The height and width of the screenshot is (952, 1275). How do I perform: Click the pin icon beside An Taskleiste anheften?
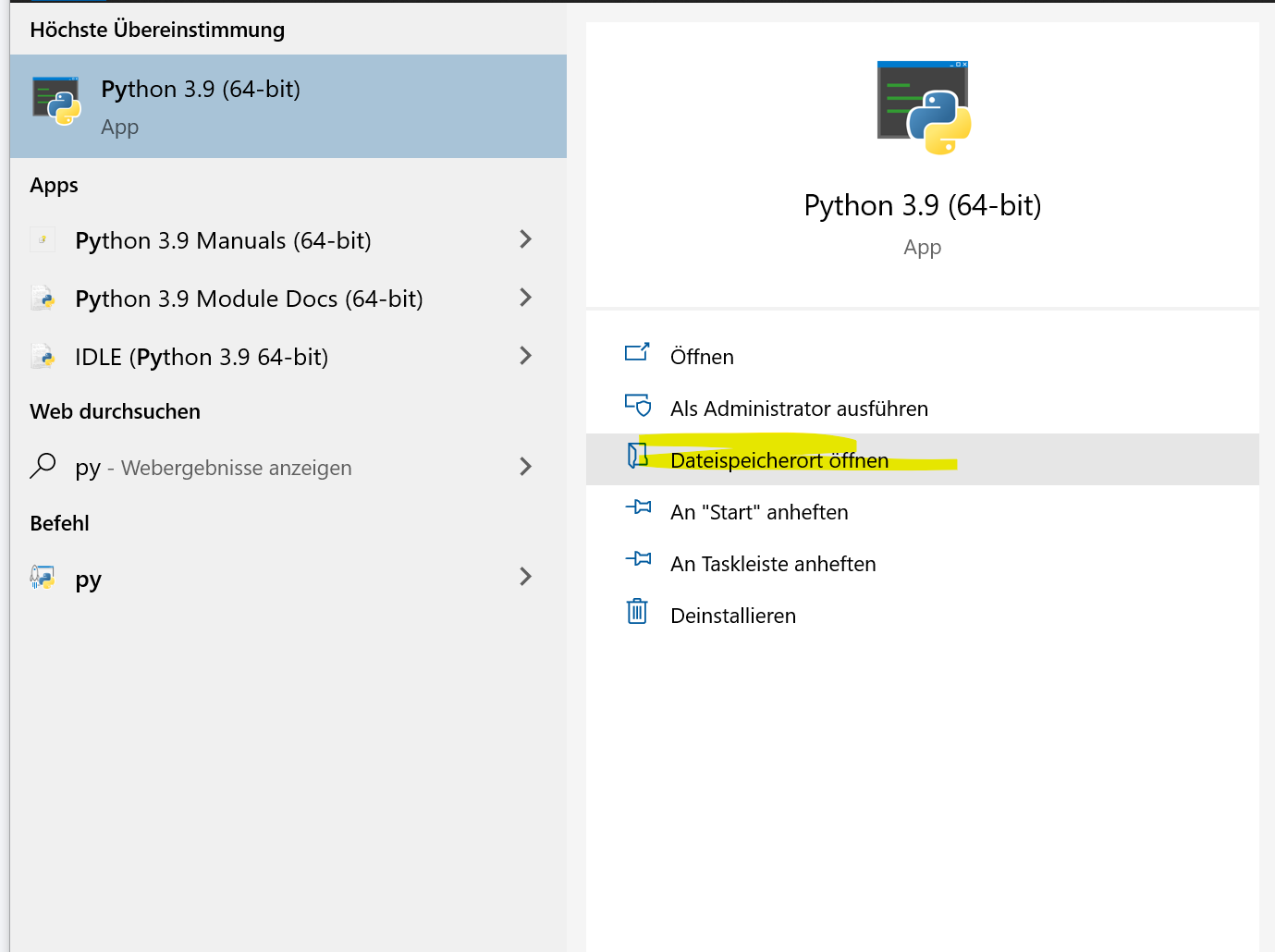click(638, 559)
